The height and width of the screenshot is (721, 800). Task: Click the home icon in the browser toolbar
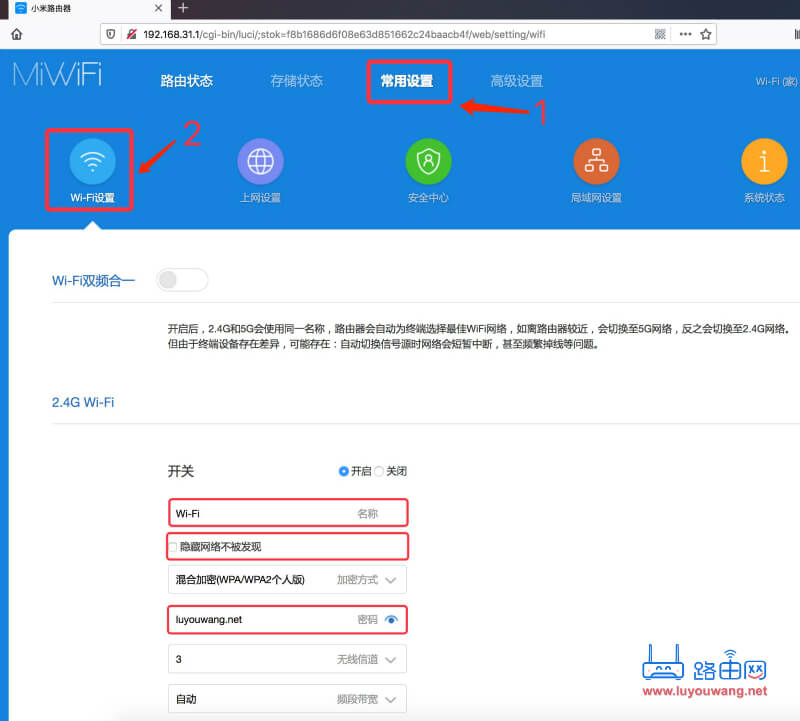tap(14, 33)
